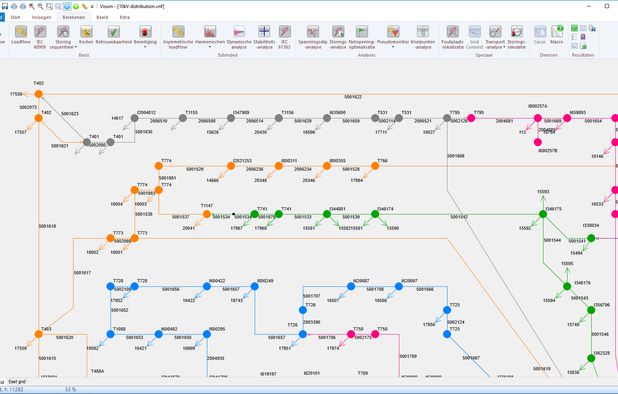Run Asymmetrische loadflow
Image resolution: width=618 pixels, height=394 pixels.
178,37
